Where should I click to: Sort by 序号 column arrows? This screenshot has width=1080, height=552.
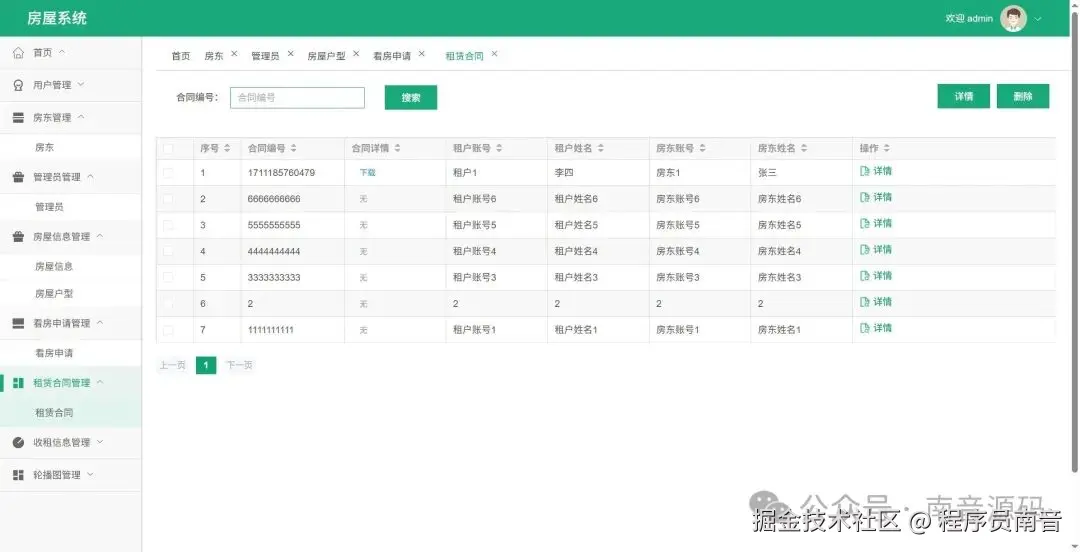[227, 148]
